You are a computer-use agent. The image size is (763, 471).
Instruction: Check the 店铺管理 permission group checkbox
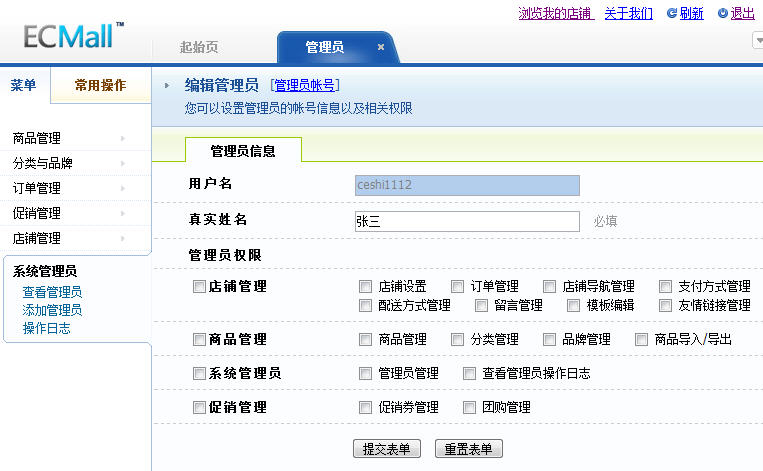pyautogui.click(x=199, y=287)
